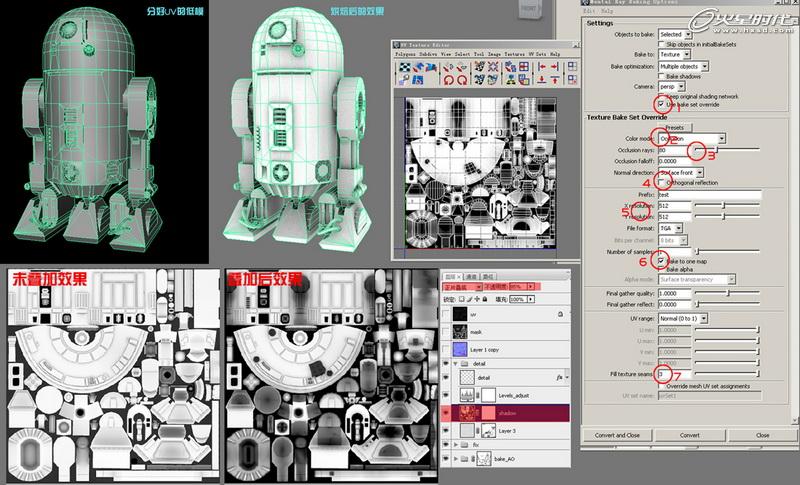Image resolution: width=800 pixels, height=485 pixels.
Task: Collapse the detail layer group arrow
Action: (x=455, y=364)
